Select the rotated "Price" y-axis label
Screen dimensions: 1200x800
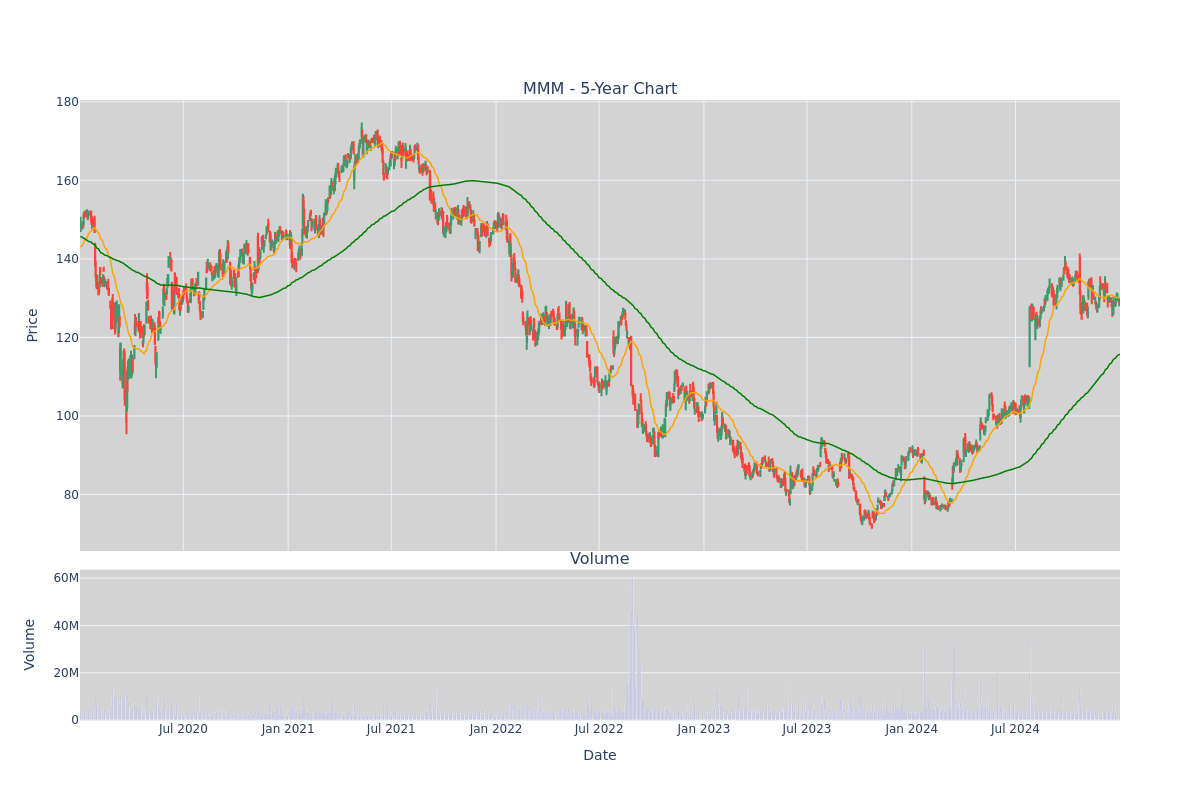pos(33,325)
